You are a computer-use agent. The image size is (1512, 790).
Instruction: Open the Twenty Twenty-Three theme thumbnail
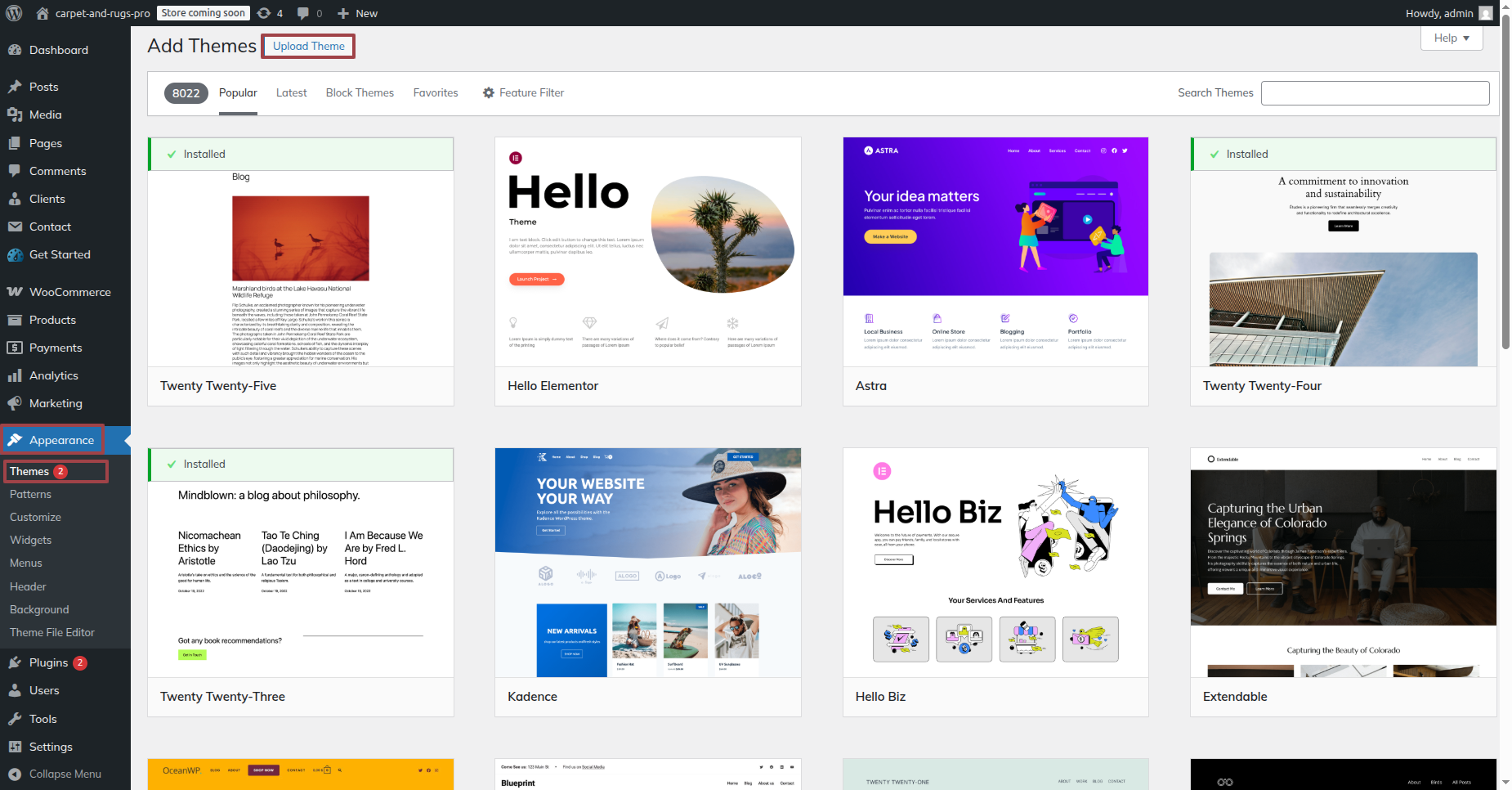pyautogui.click(x=301, y=563)
